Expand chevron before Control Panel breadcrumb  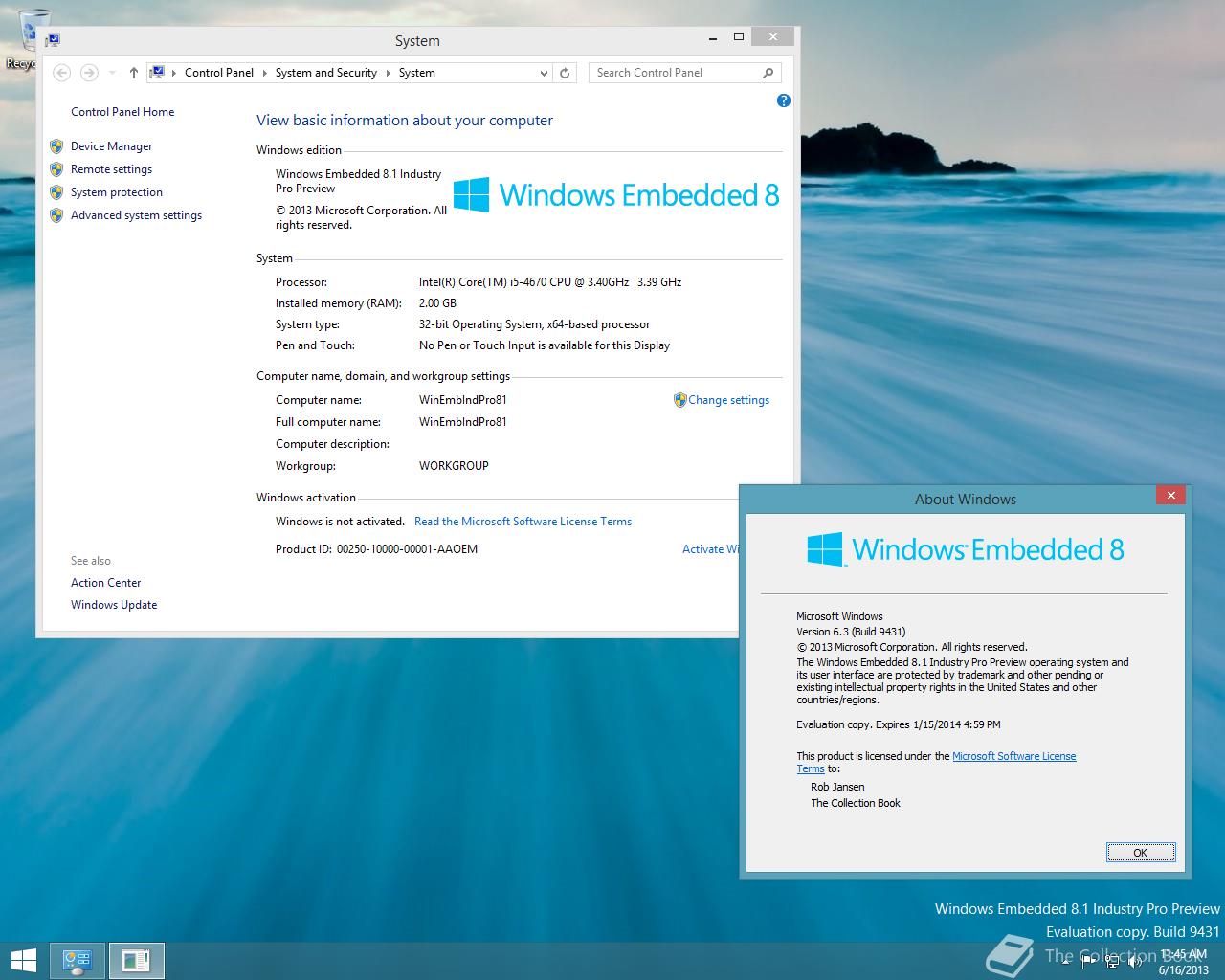[173, 73]
